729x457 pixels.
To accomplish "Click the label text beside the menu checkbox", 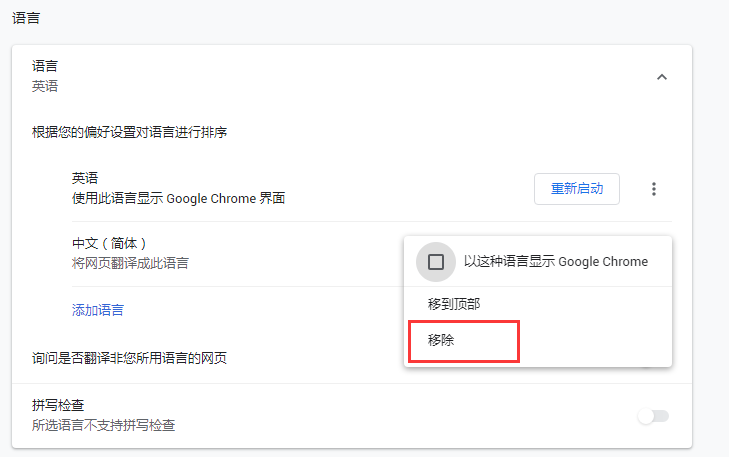I will coord(555,262).
